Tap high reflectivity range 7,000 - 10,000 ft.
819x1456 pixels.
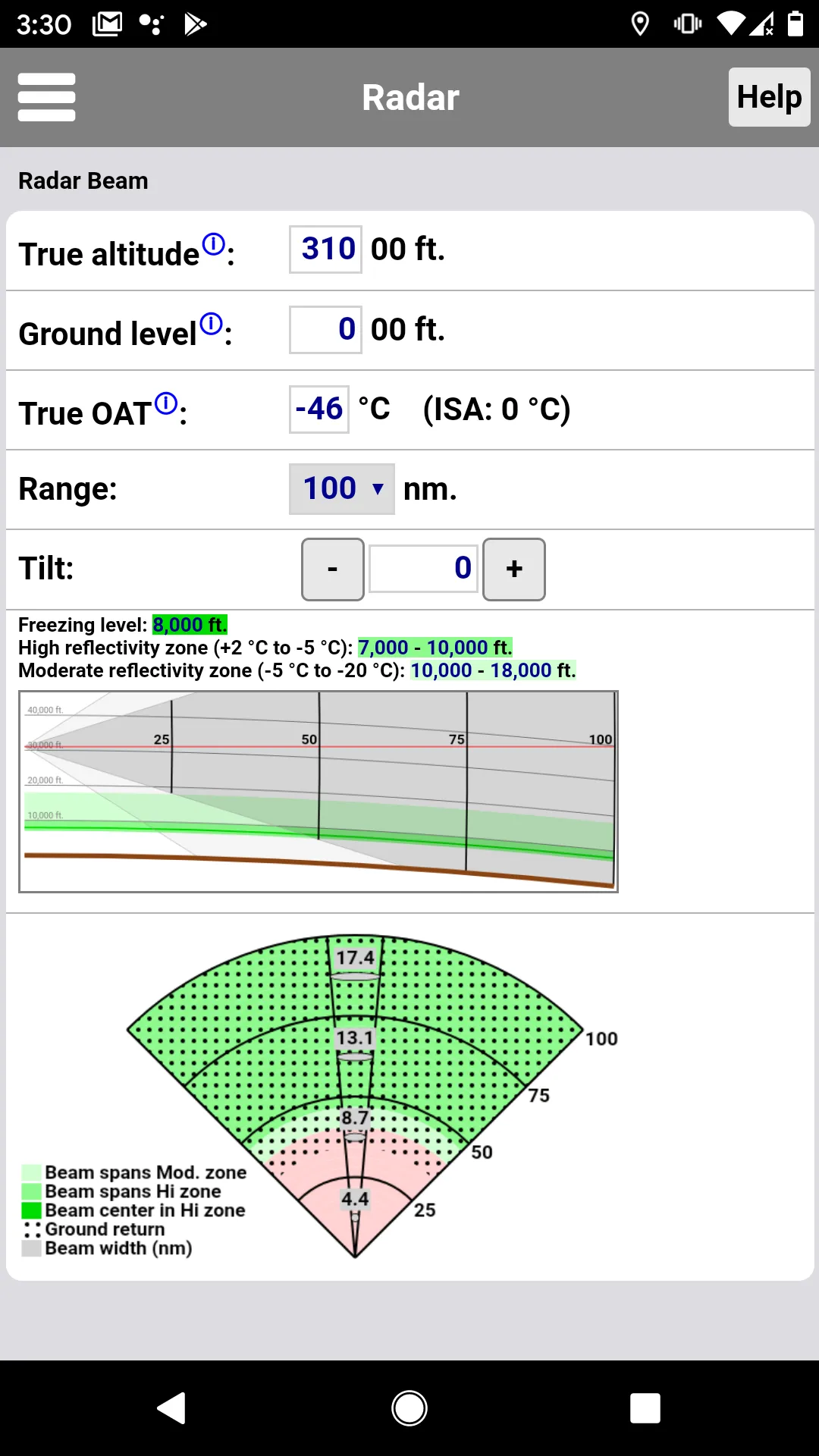point(435,648)
